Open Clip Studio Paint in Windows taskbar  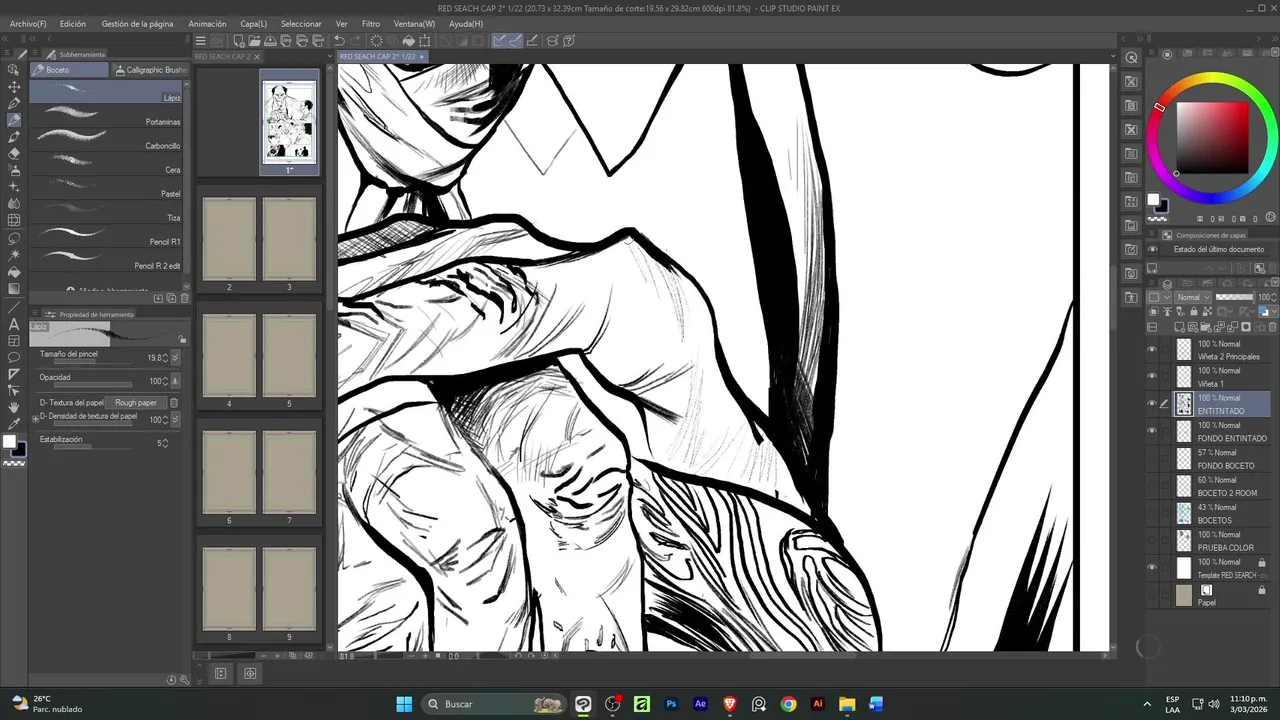coord(583,704)
